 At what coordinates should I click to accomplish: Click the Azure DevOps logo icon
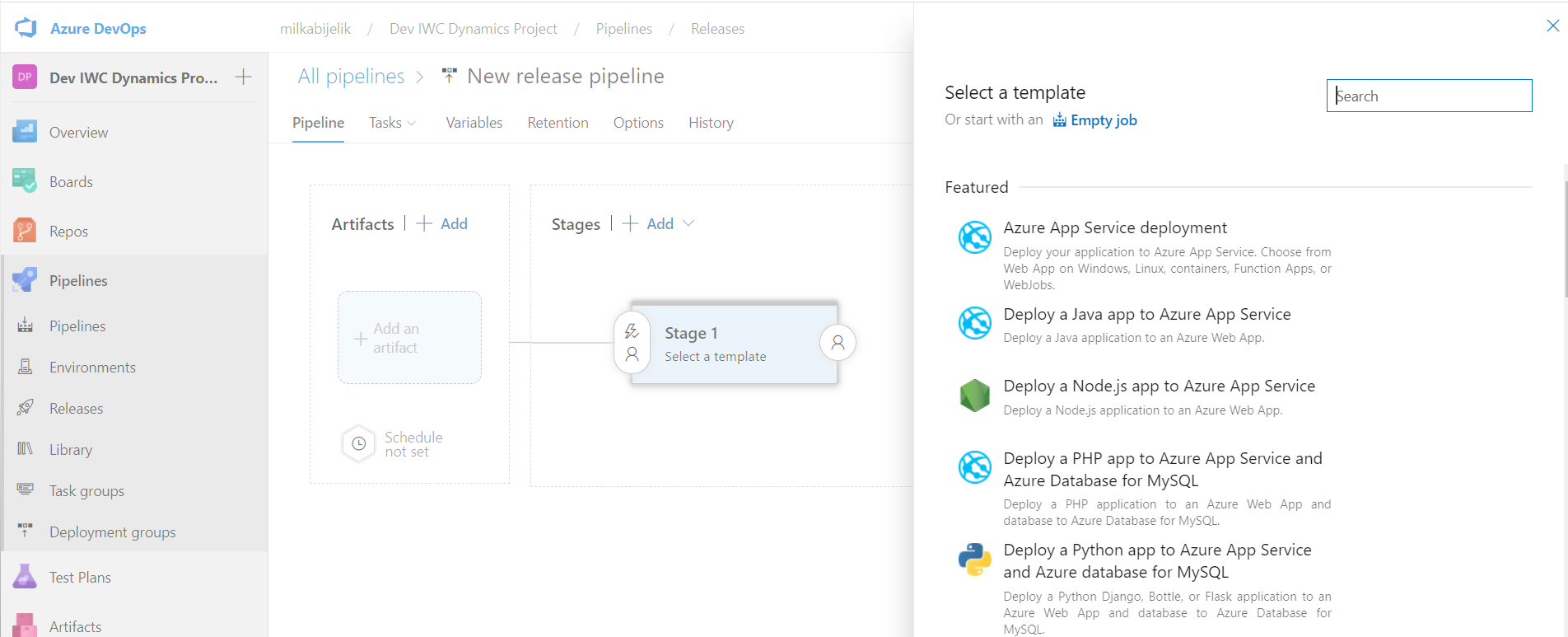26,28
